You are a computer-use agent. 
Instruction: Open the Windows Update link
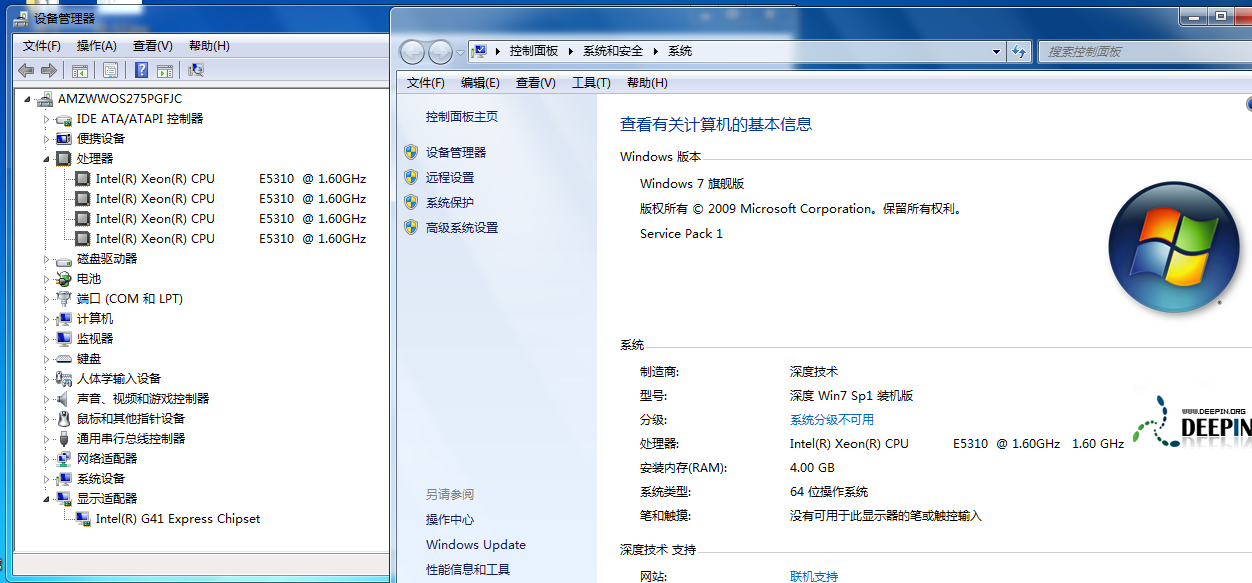coord(476,545)
